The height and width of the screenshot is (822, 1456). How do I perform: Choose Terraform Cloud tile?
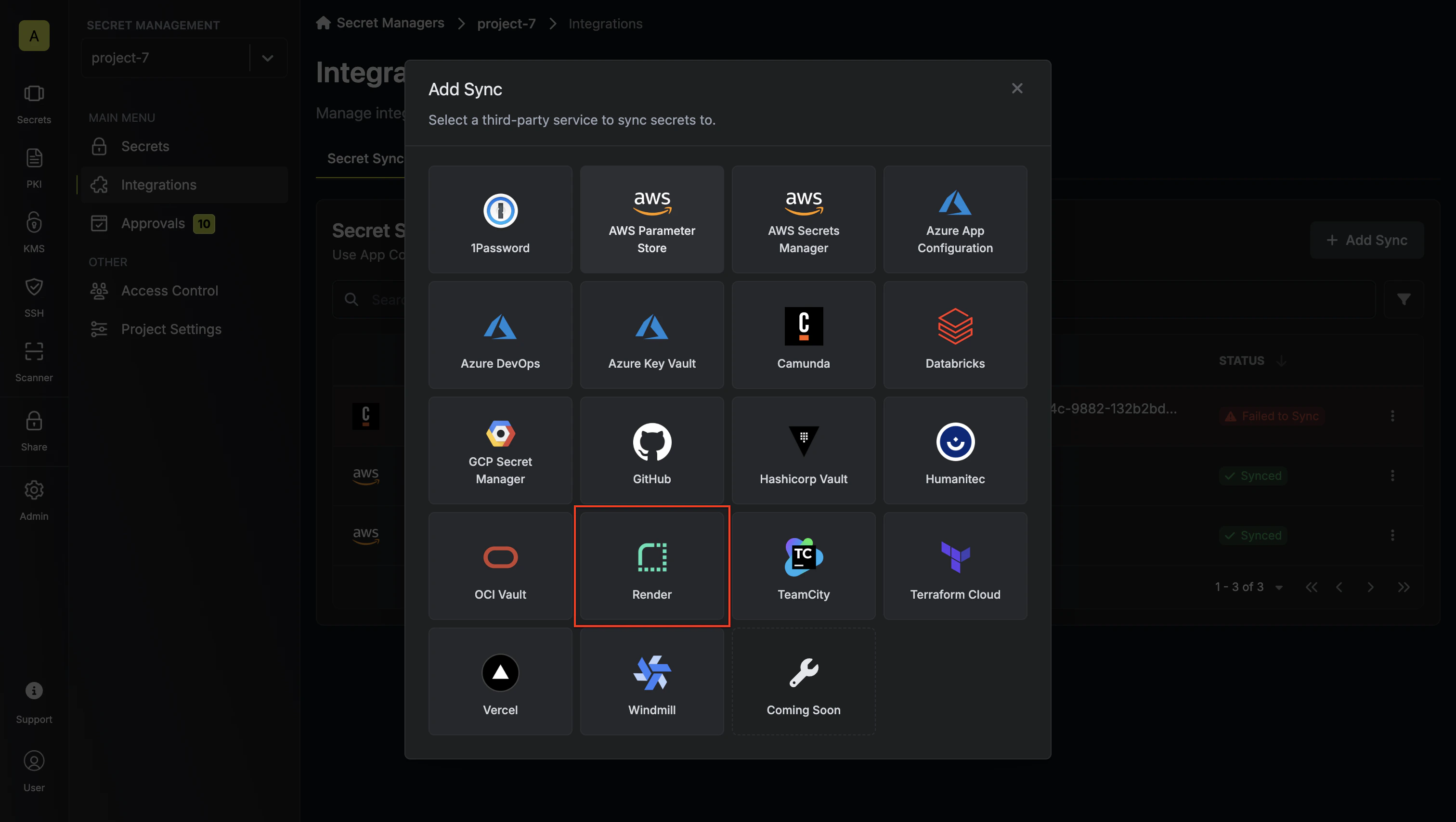pos(955,565)
